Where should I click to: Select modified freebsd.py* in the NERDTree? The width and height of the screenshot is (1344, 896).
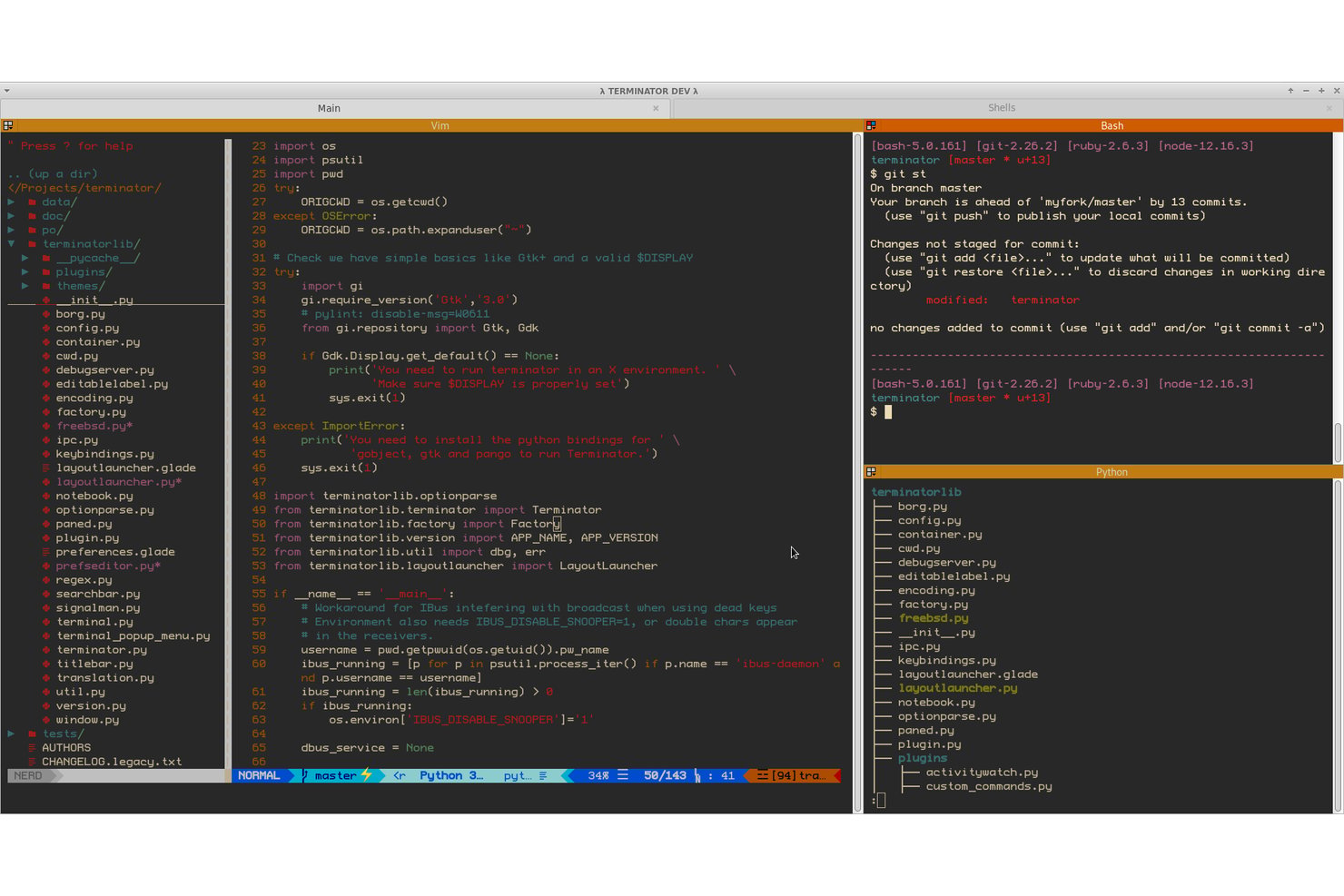click(94, 426)
